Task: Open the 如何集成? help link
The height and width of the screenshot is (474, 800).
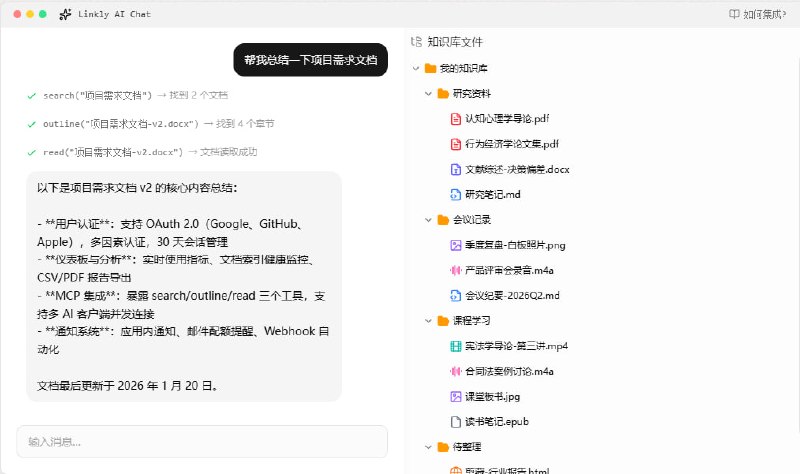Action: 758,14
